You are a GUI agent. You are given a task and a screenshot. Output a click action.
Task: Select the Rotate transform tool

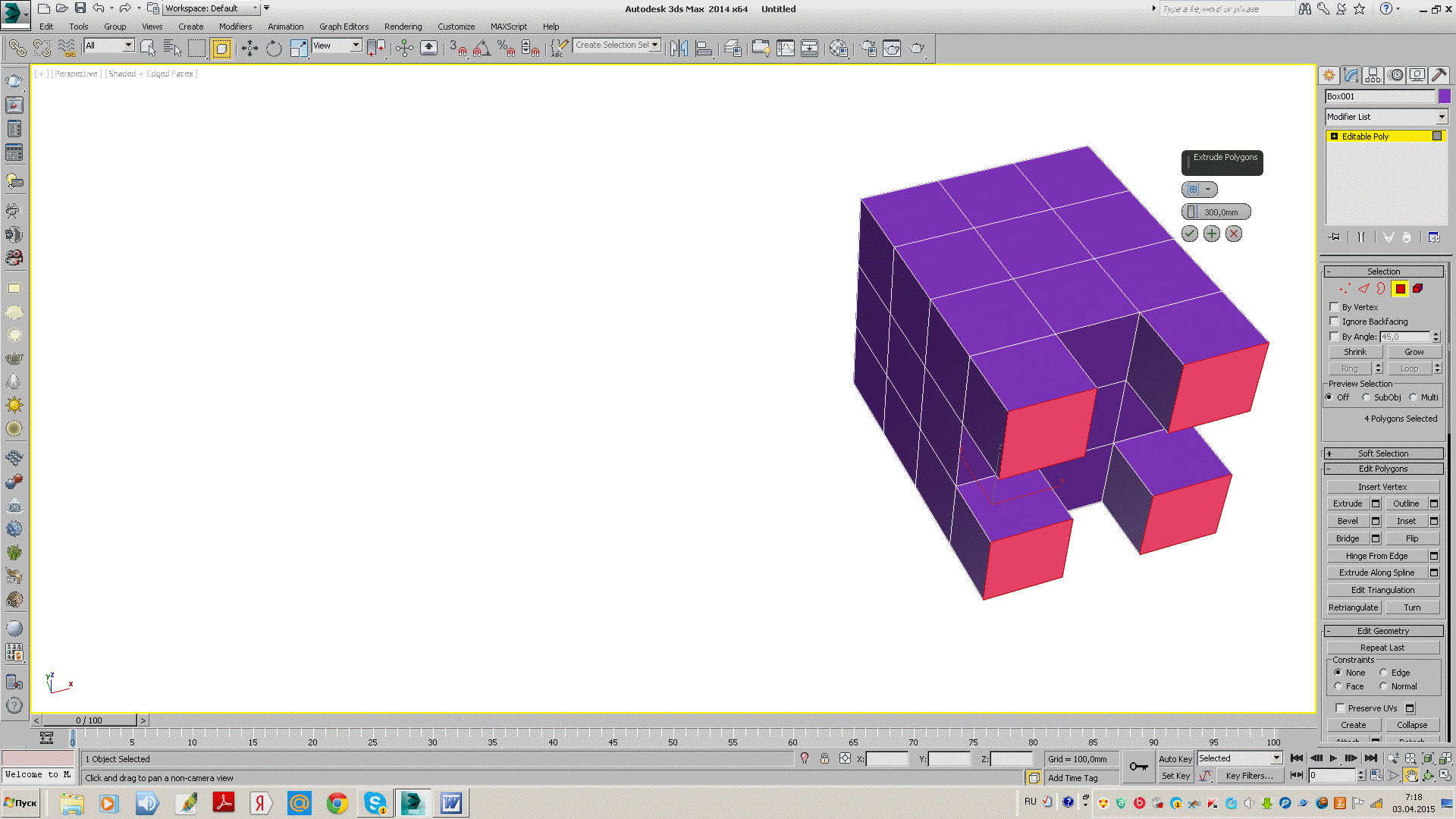point(274,49)
